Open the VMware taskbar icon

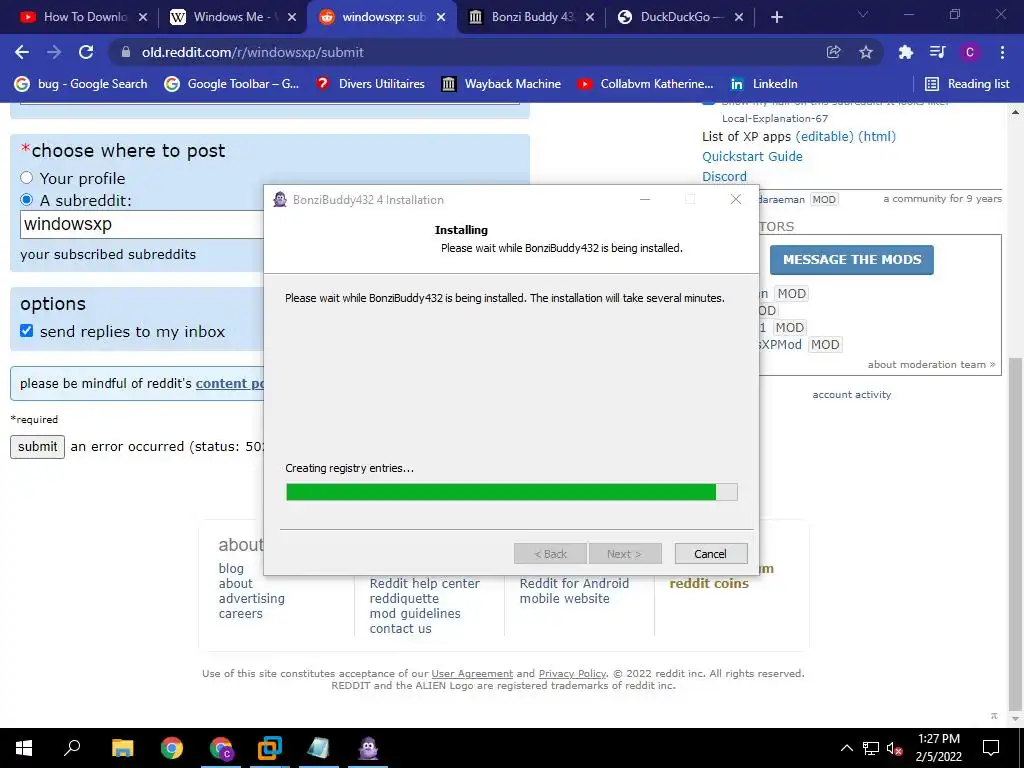tap(270, 748)
